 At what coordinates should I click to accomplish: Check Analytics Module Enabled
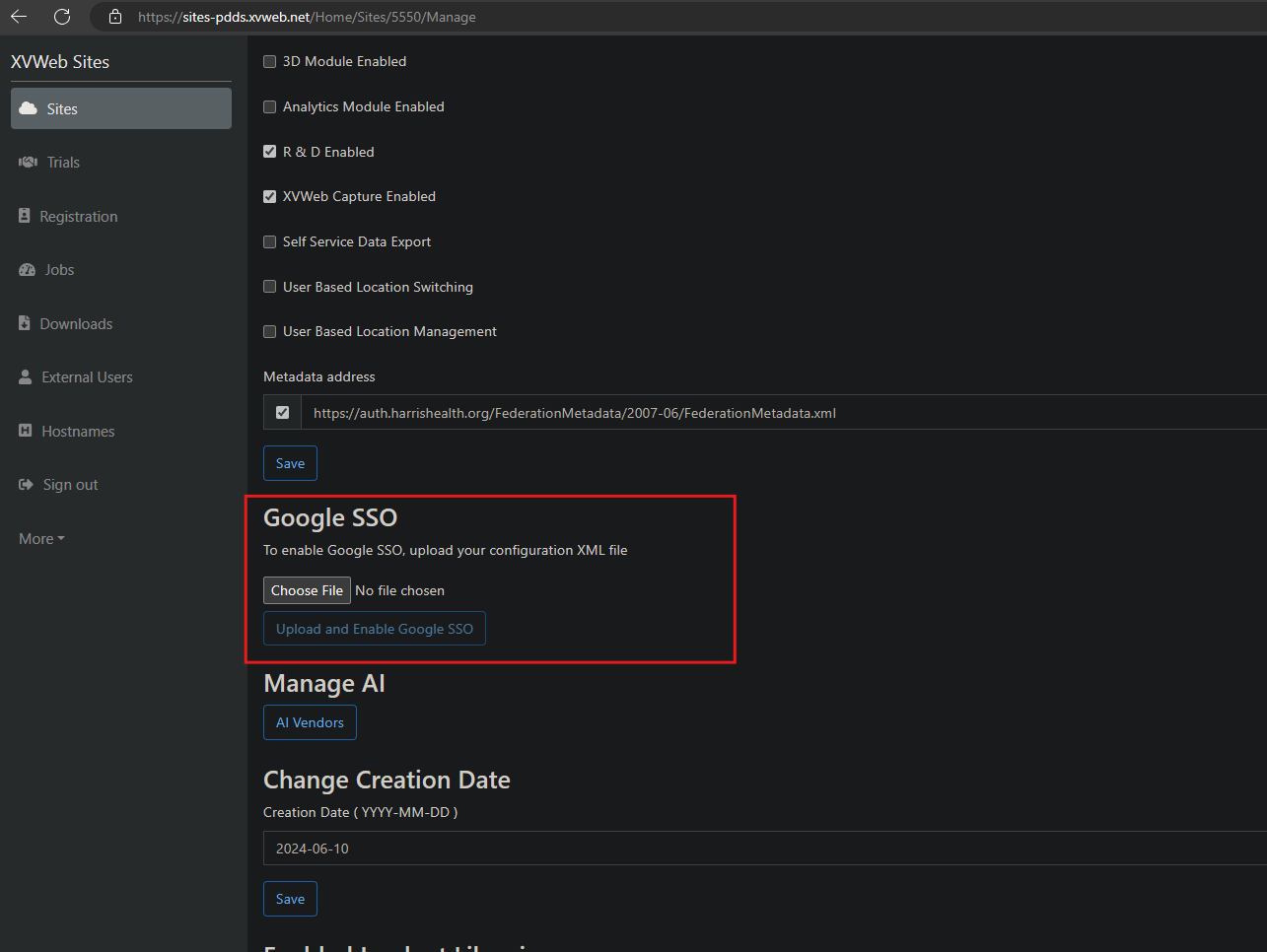tap(269, 106)
